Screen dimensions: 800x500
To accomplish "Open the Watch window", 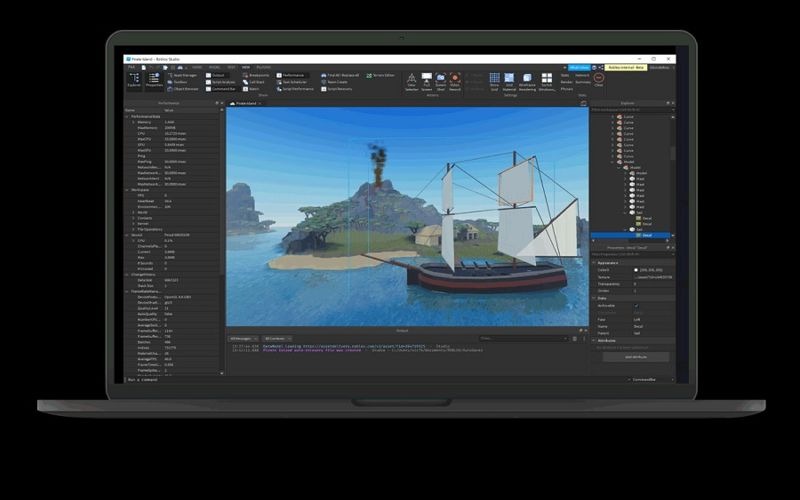I will tap(251, 89).
